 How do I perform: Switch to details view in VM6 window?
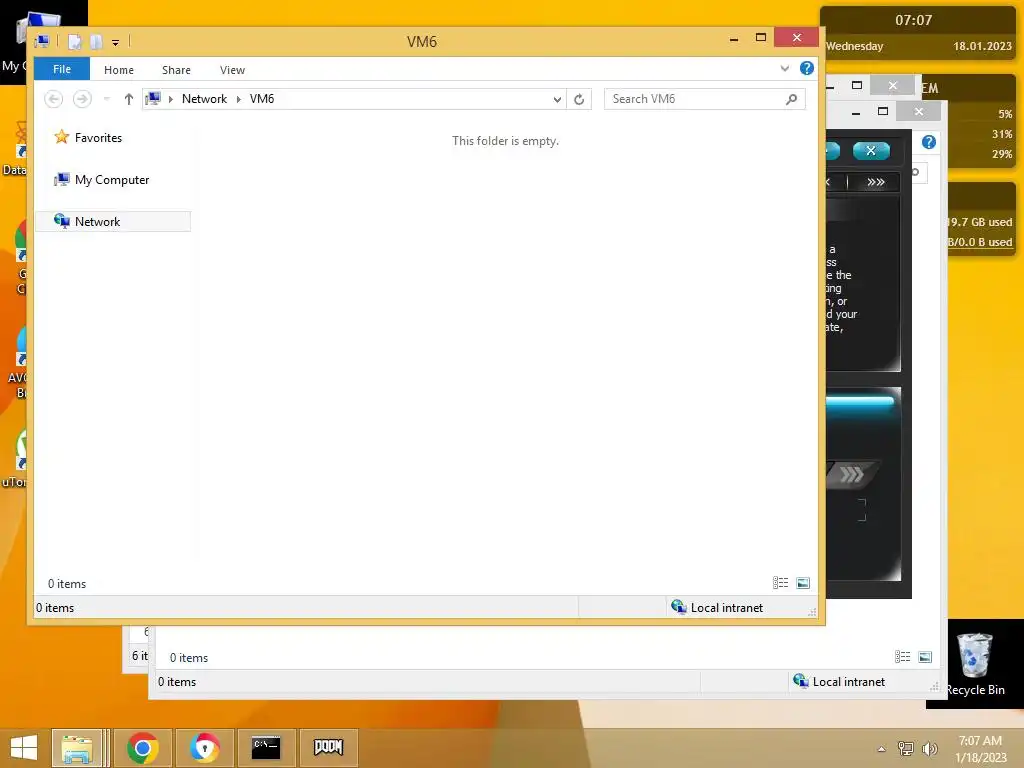click(780, 583)
